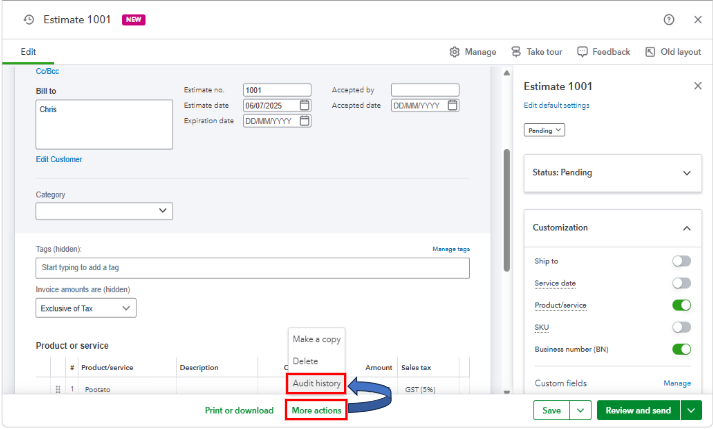Screen dimensions: 713x429
Task: Click the GST (5%) sales tax cell
Action: click(x=420, y=389)
